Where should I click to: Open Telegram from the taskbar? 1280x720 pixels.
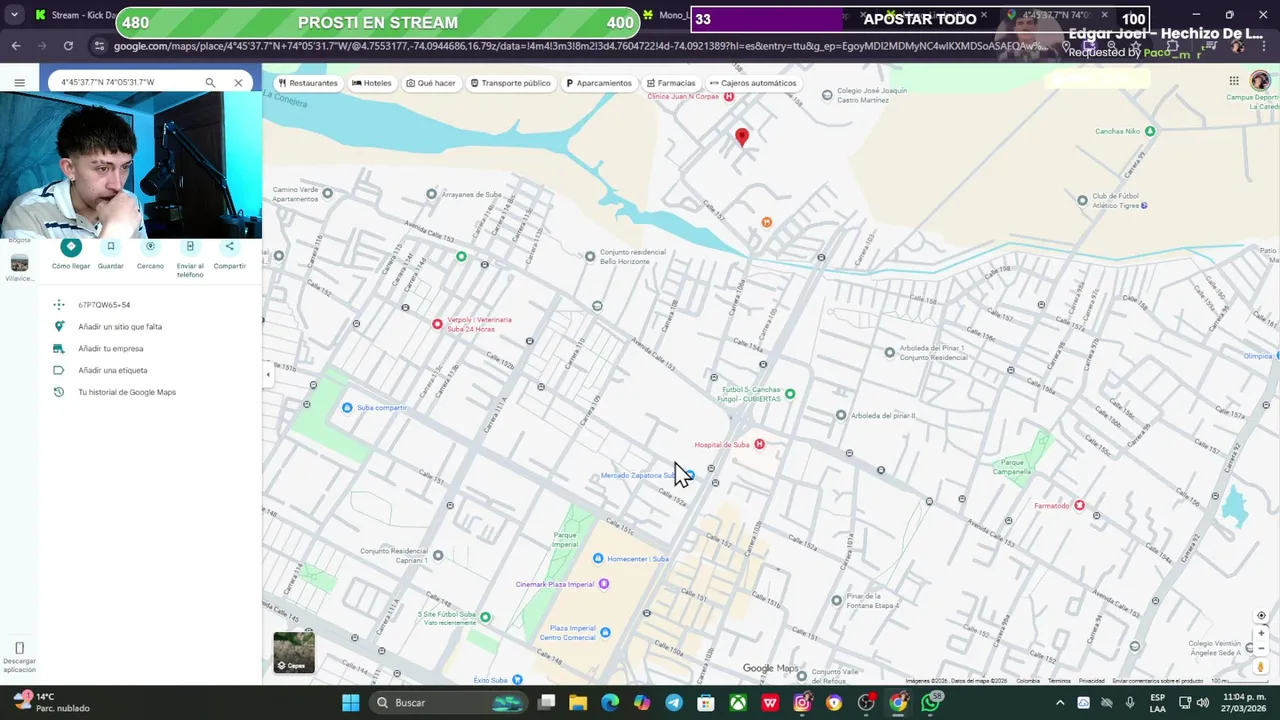pyautogui.click(x=674, y=703)
